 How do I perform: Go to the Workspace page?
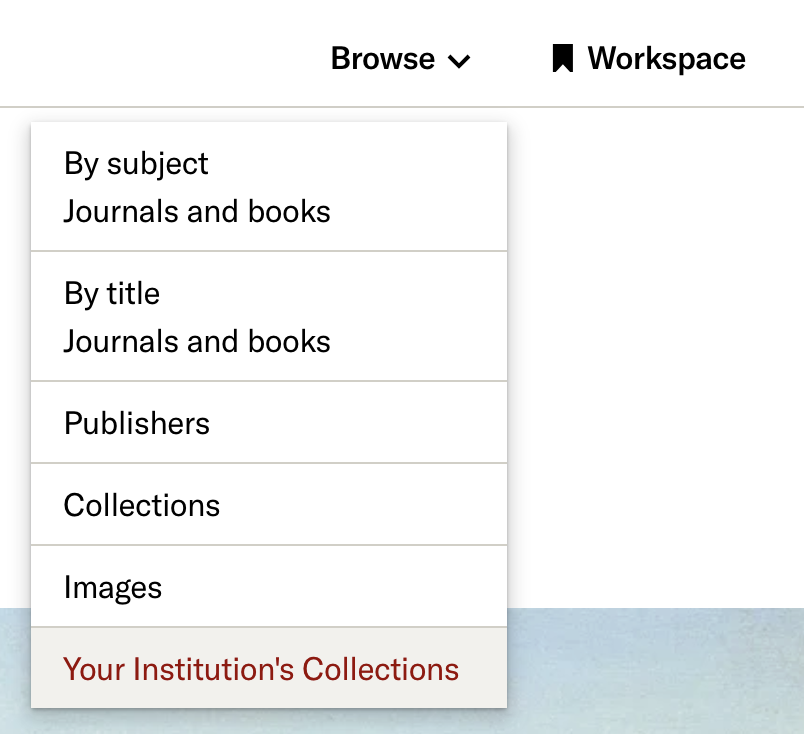[x=666, y=58]
